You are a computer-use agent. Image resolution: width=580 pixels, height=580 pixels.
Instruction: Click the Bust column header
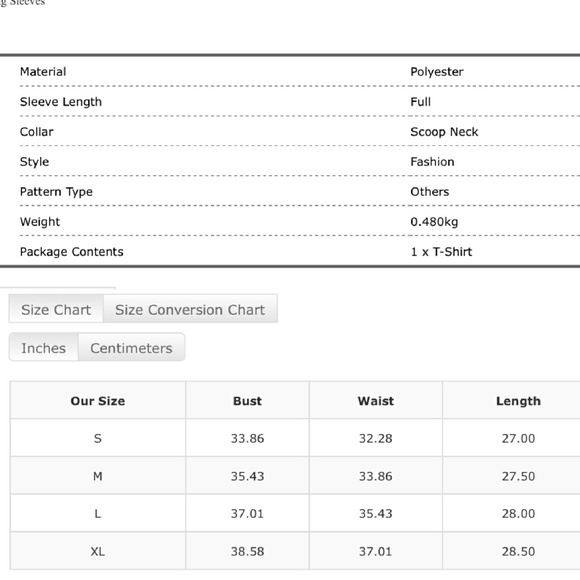tap(247, 401)
